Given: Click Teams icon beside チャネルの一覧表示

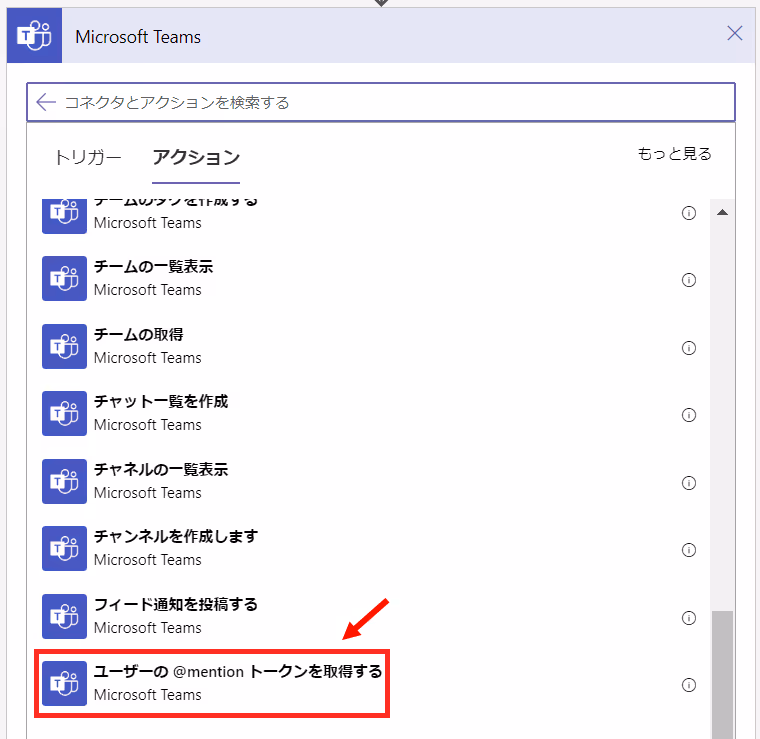Looking at the screenshot, I should point(64,481).
